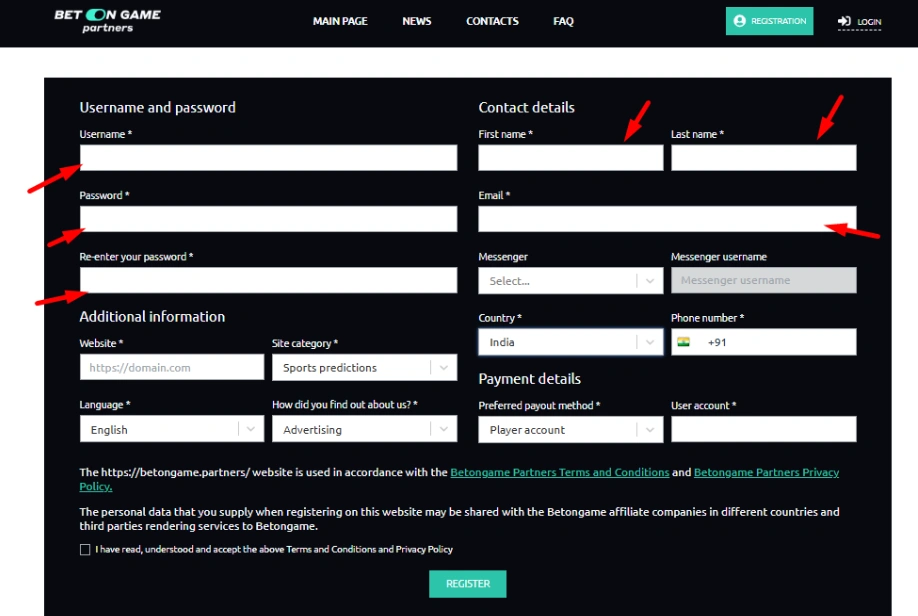
Task: Open the News menu item
Action: 417,21
